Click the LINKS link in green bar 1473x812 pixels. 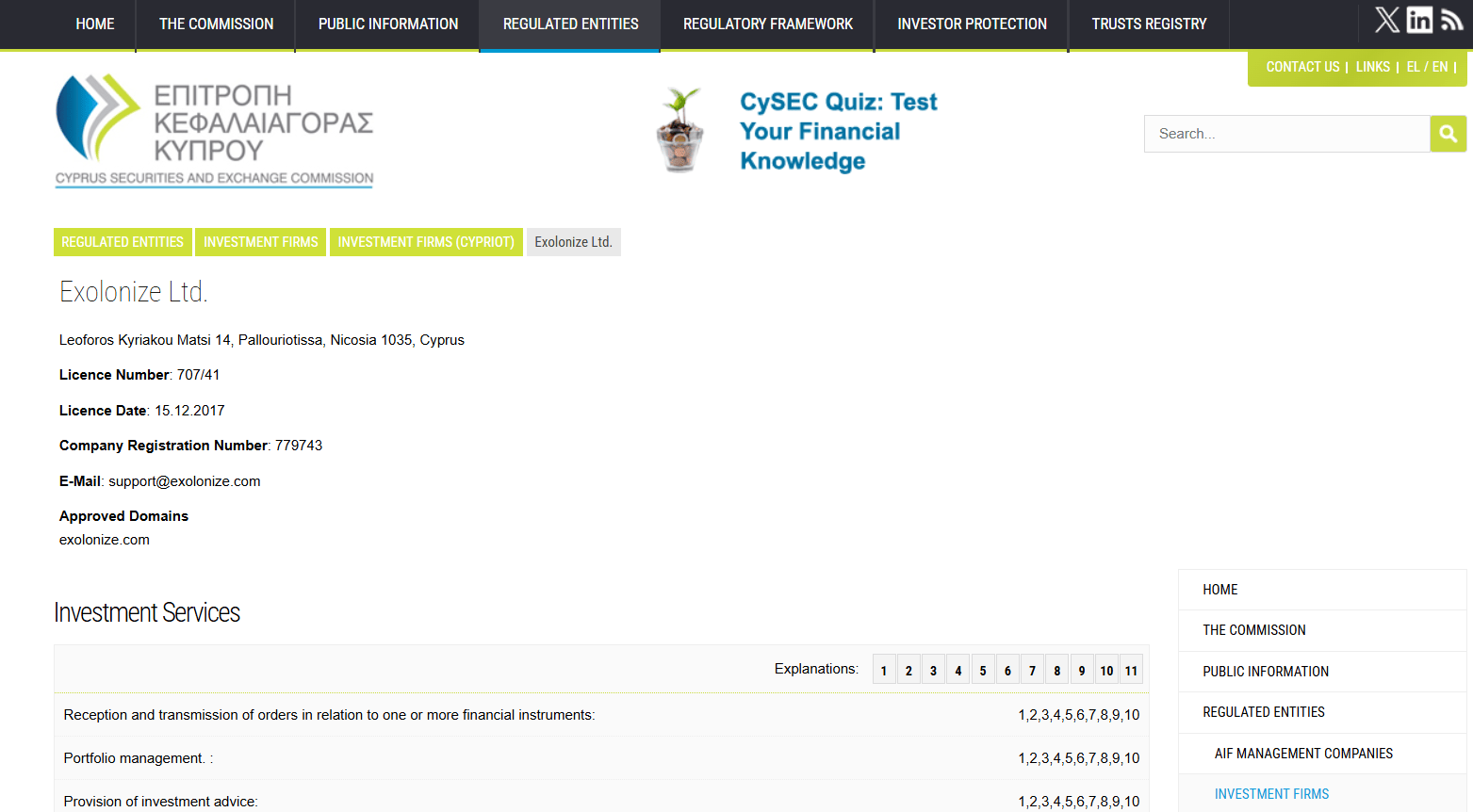click(1373, 67)
